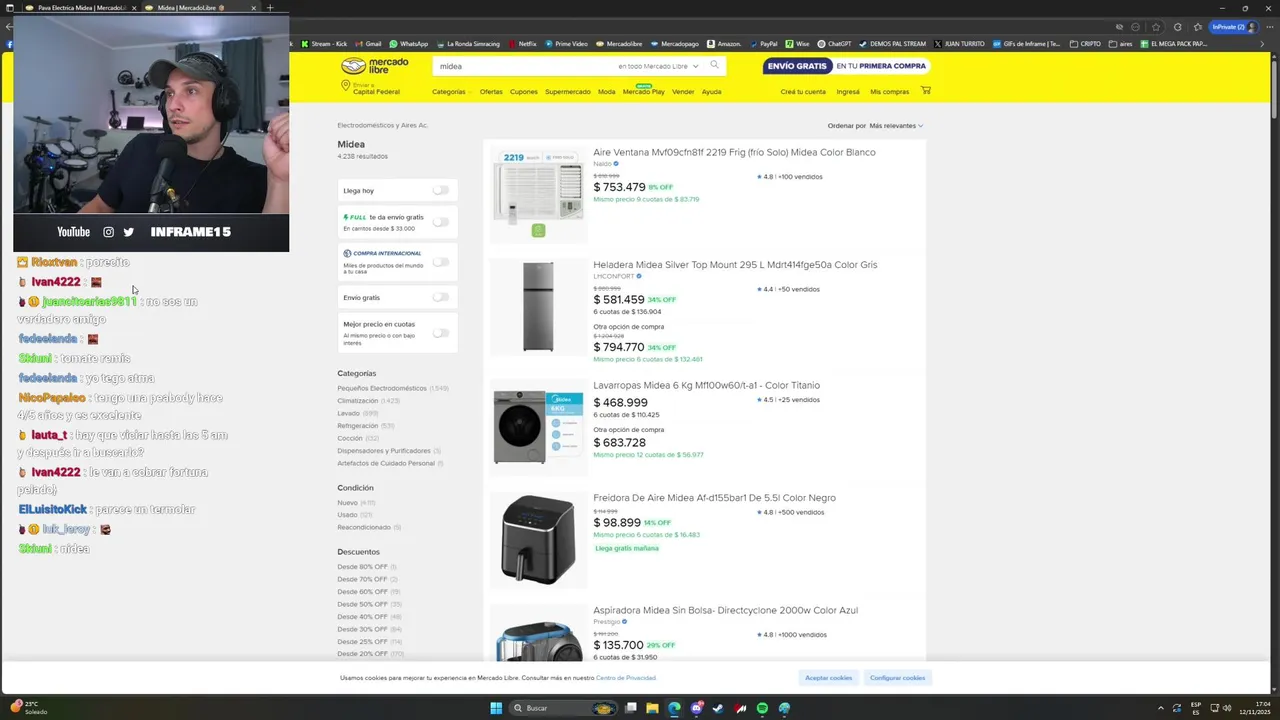1280x720 pixels.
Task: Click Ofertas in the navigation bar
Action: [491, 92]
